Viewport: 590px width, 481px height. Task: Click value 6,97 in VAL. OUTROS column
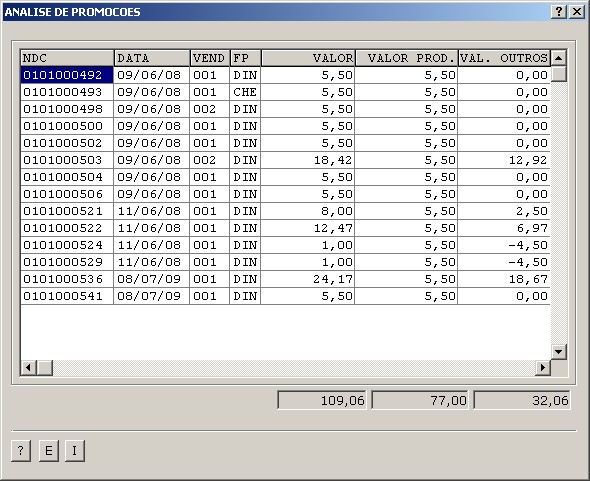pos(504,228)
